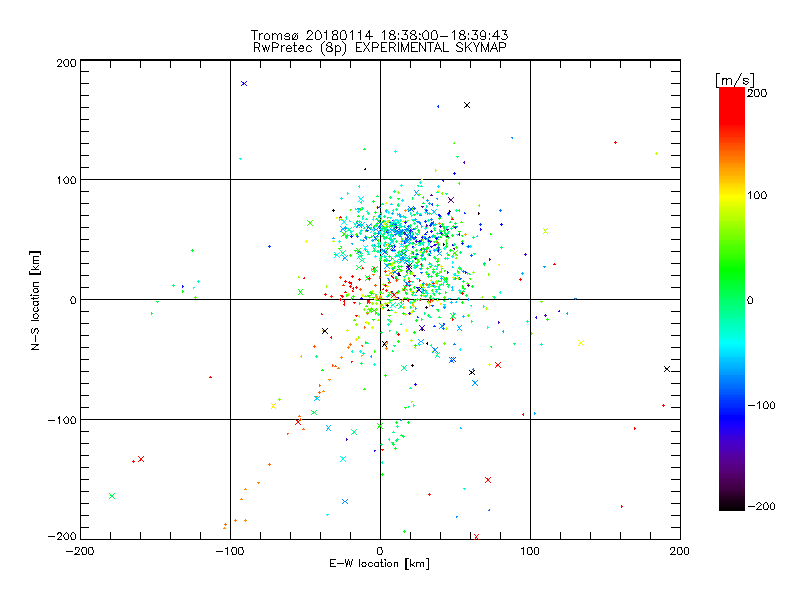
Task: Click the yellow-green X marker right of cluster
Action: pyautogui.click(x=545, y=231)
